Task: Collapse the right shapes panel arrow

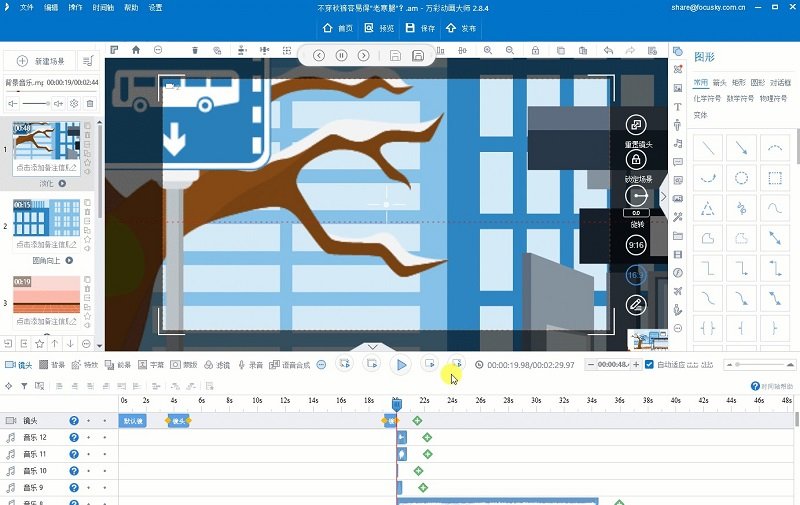Action: (x=663, y=197)
